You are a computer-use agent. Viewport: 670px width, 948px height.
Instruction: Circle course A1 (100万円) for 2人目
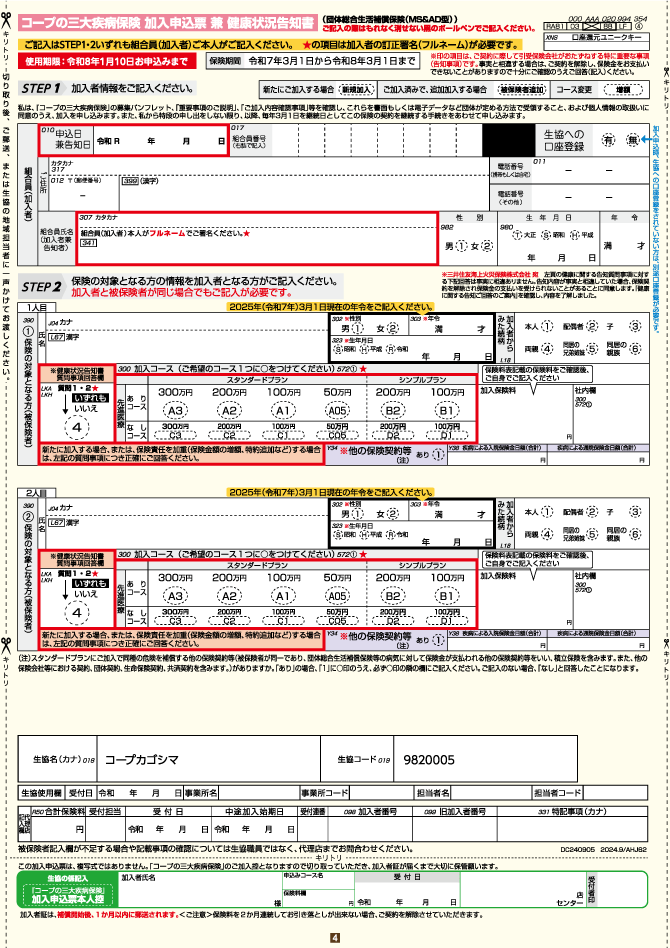[283, 596]
